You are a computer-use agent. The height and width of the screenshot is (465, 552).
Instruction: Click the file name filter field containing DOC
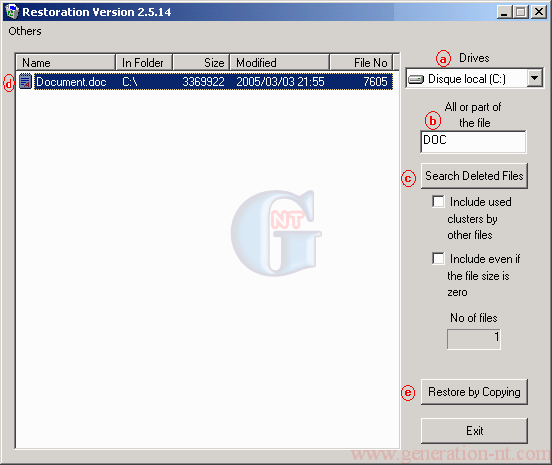coord(473,142)
